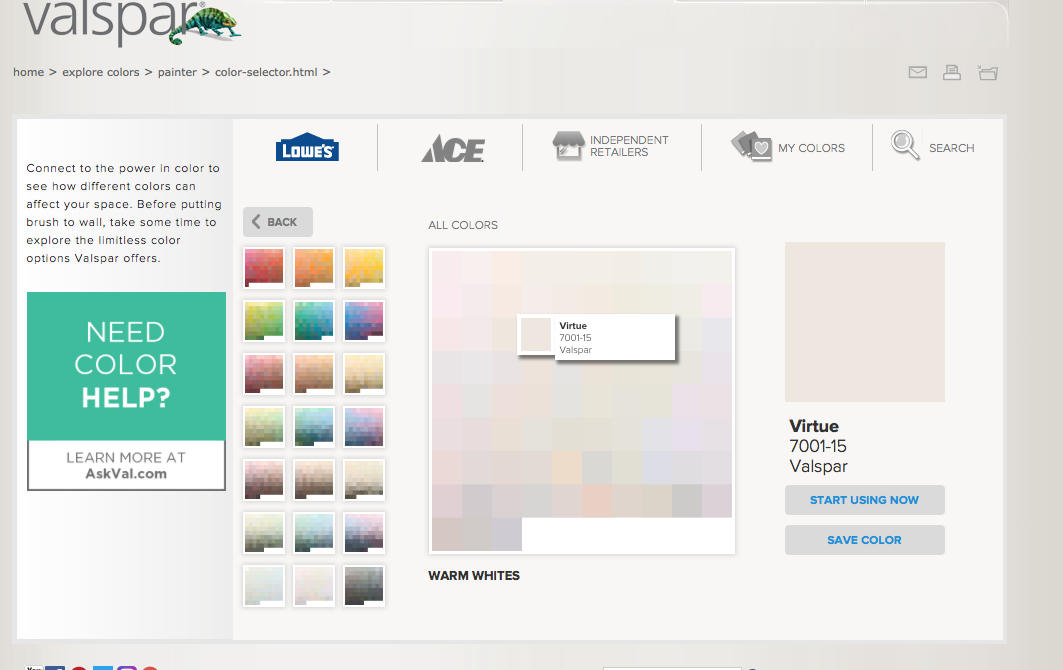Click the 7001-15 code under the large swatch
Screen dimensions: 1063x670
click(818, 446)
